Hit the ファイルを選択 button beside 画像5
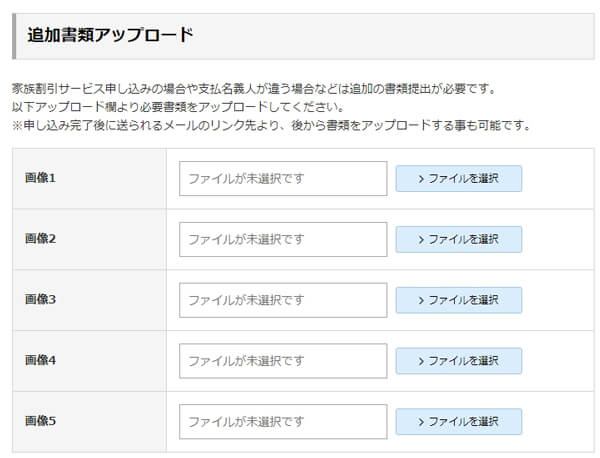The image size is (600, 458). tap(458, 422)
